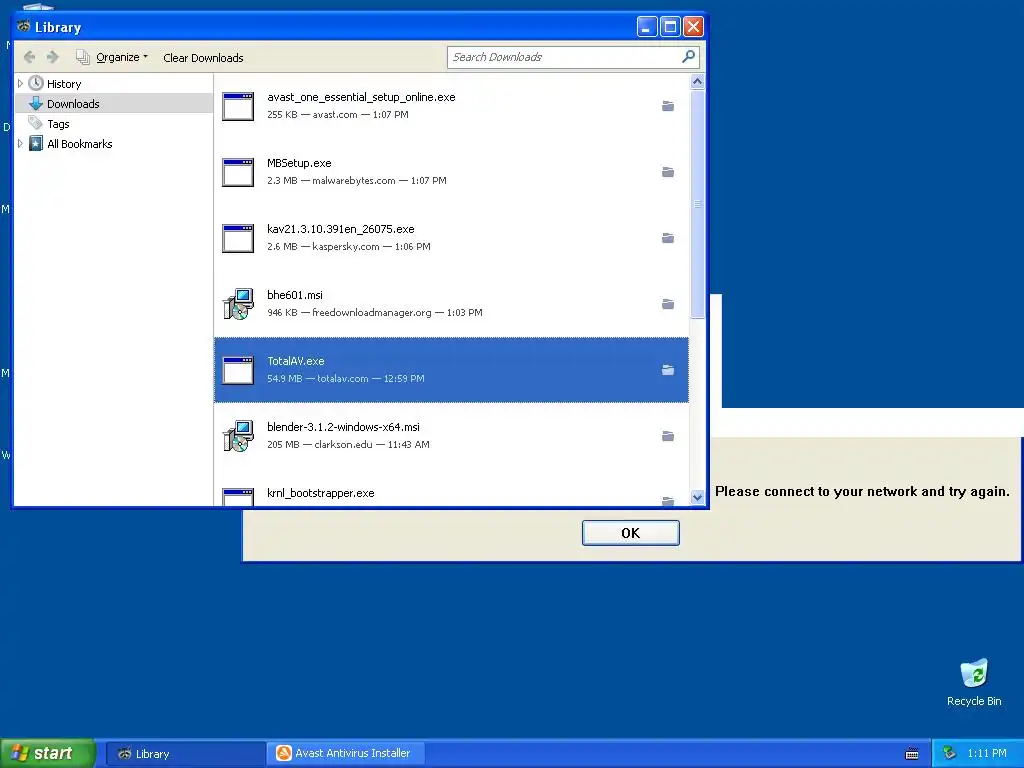Select the MBSetup.exe filename
1024x768 pixels.
[x=299, y=163]
